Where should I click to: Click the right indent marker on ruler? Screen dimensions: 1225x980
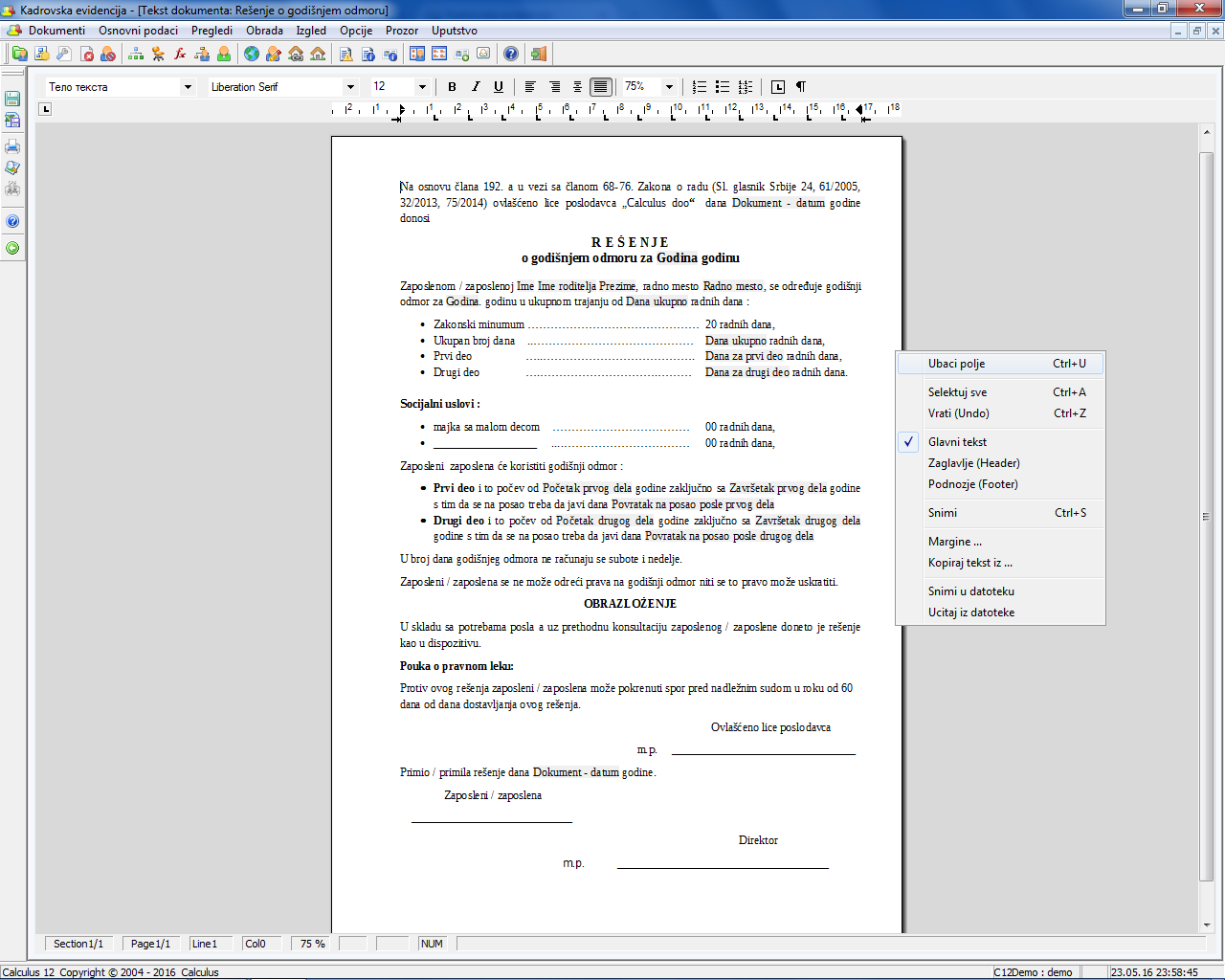click(x=859, y=109)
